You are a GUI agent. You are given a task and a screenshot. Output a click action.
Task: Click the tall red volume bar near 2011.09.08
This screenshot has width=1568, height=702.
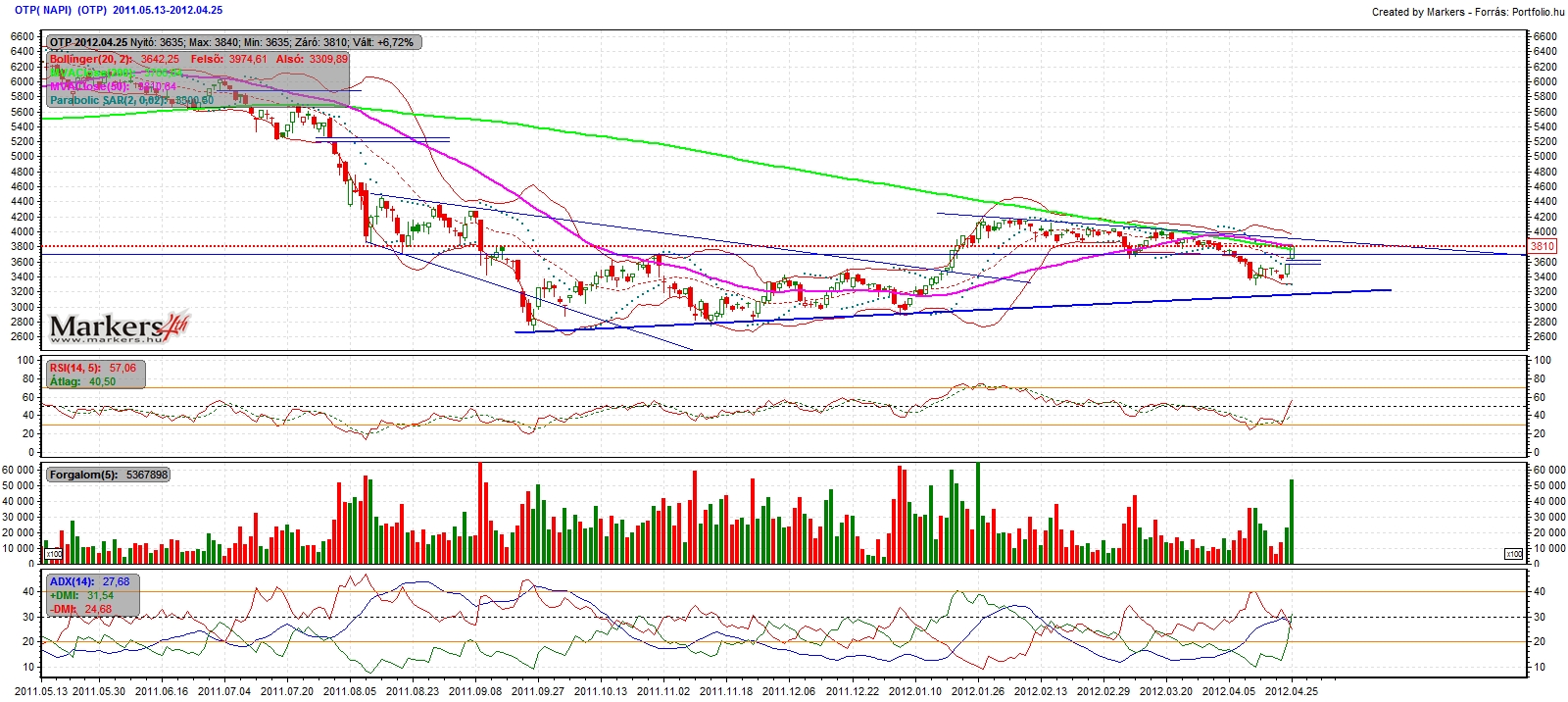[480, 512]
